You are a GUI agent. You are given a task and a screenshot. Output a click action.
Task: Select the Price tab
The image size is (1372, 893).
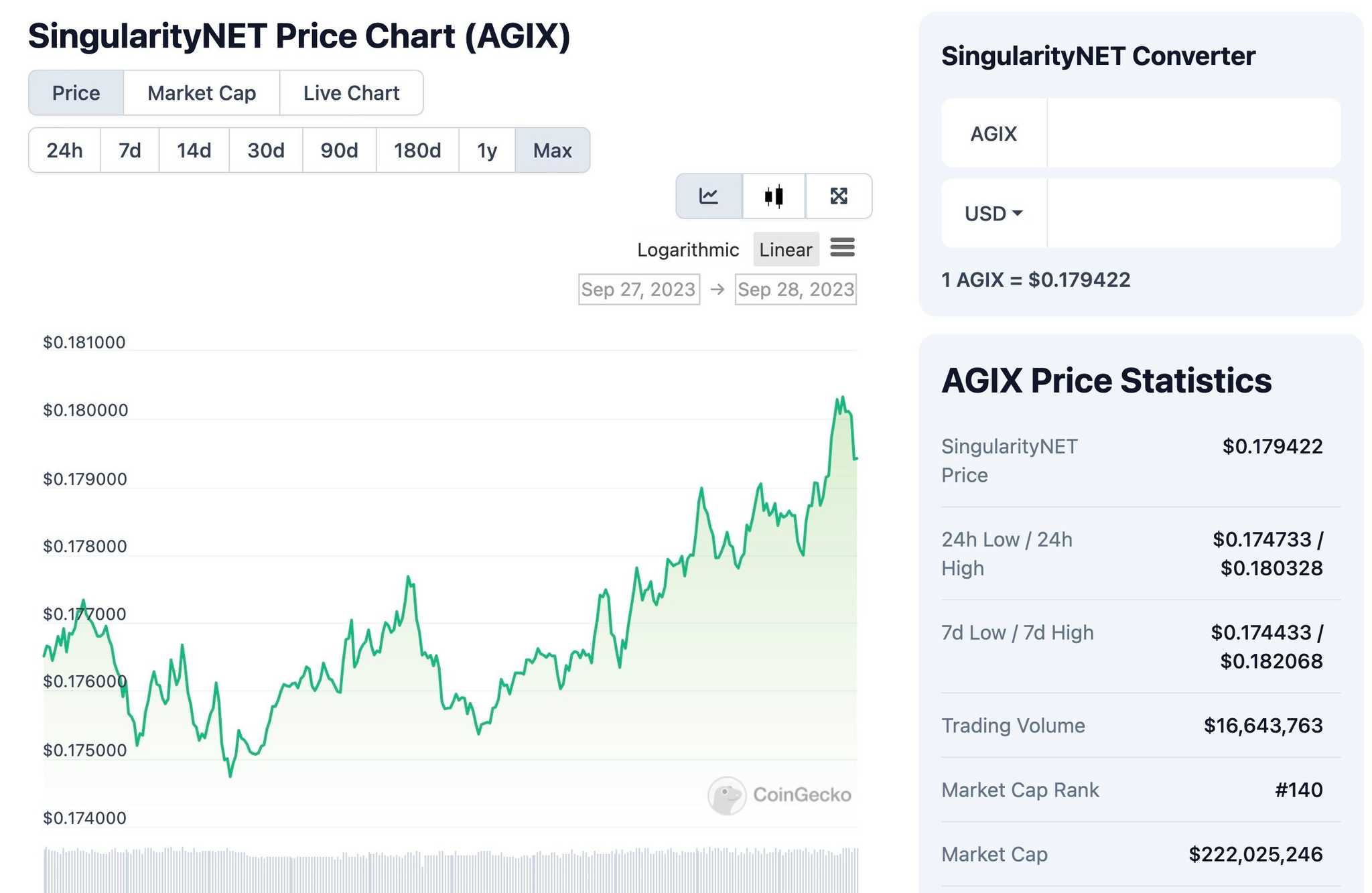[x=76, y=93]
